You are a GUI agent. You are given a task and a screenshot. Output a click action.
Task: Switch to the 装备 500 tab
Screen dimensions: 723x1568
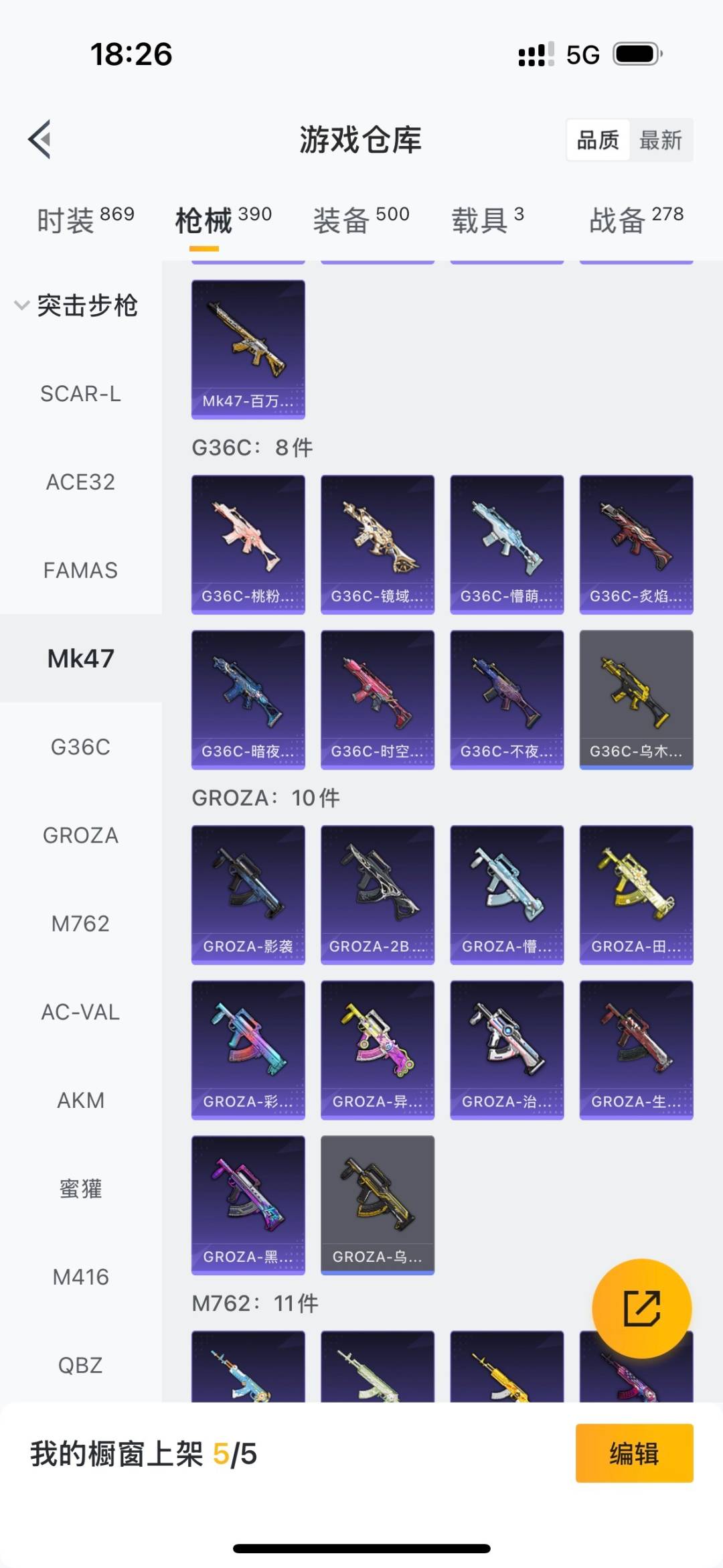coord(361,219)
